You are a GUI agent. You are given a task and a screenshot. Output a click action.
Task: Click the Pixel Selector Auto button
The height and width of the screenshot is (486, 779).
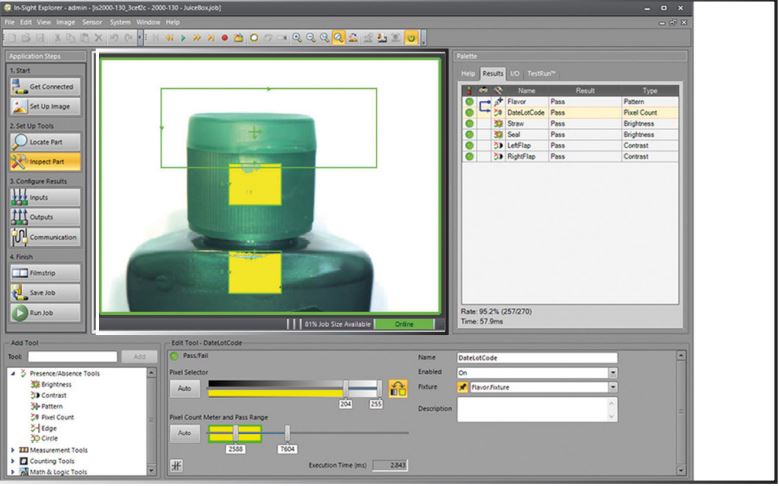pyautogui.click(x=184, y=388)
